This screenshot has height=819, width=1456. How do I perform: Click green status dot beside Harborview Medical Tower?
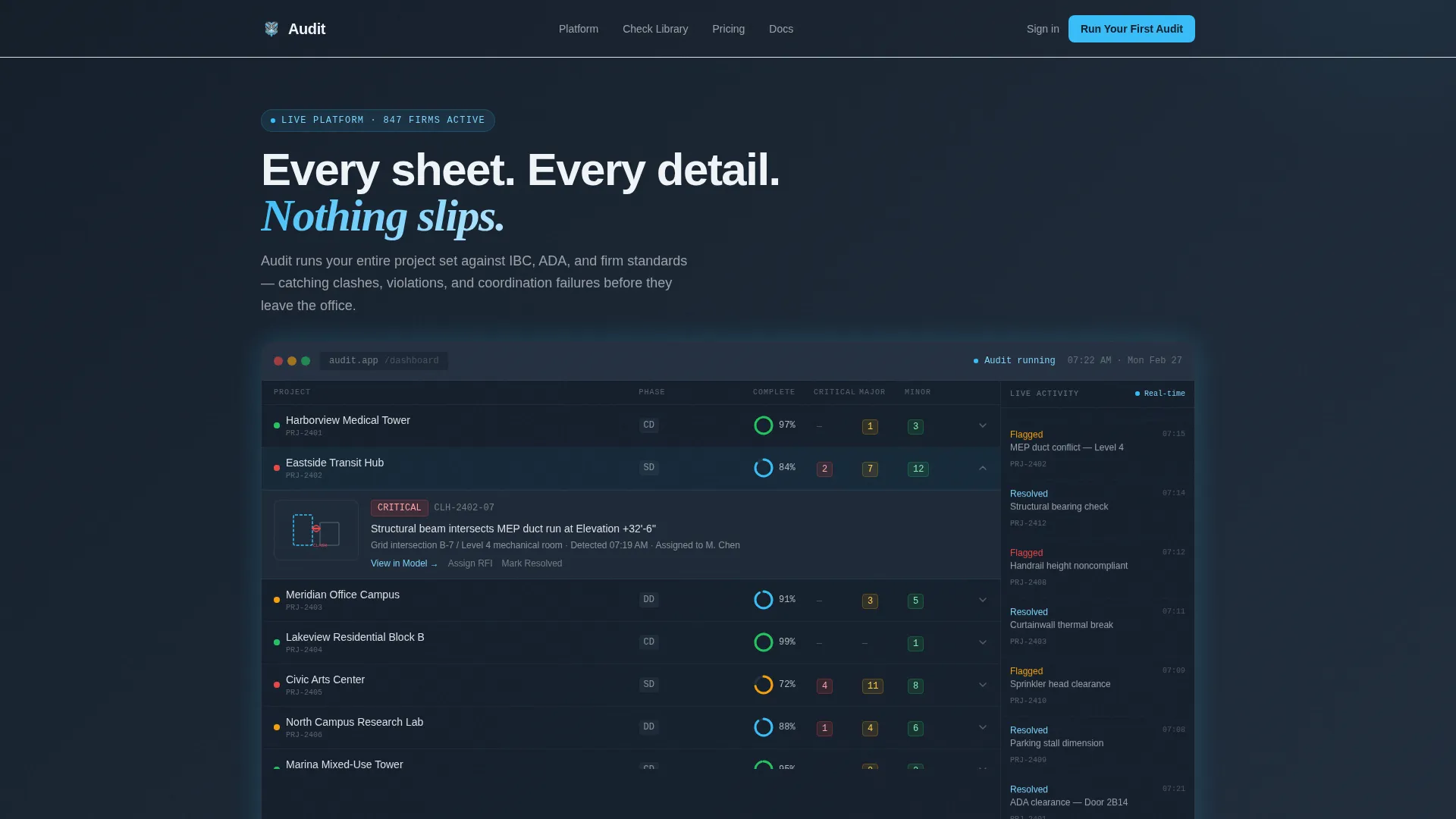(277, 425)
